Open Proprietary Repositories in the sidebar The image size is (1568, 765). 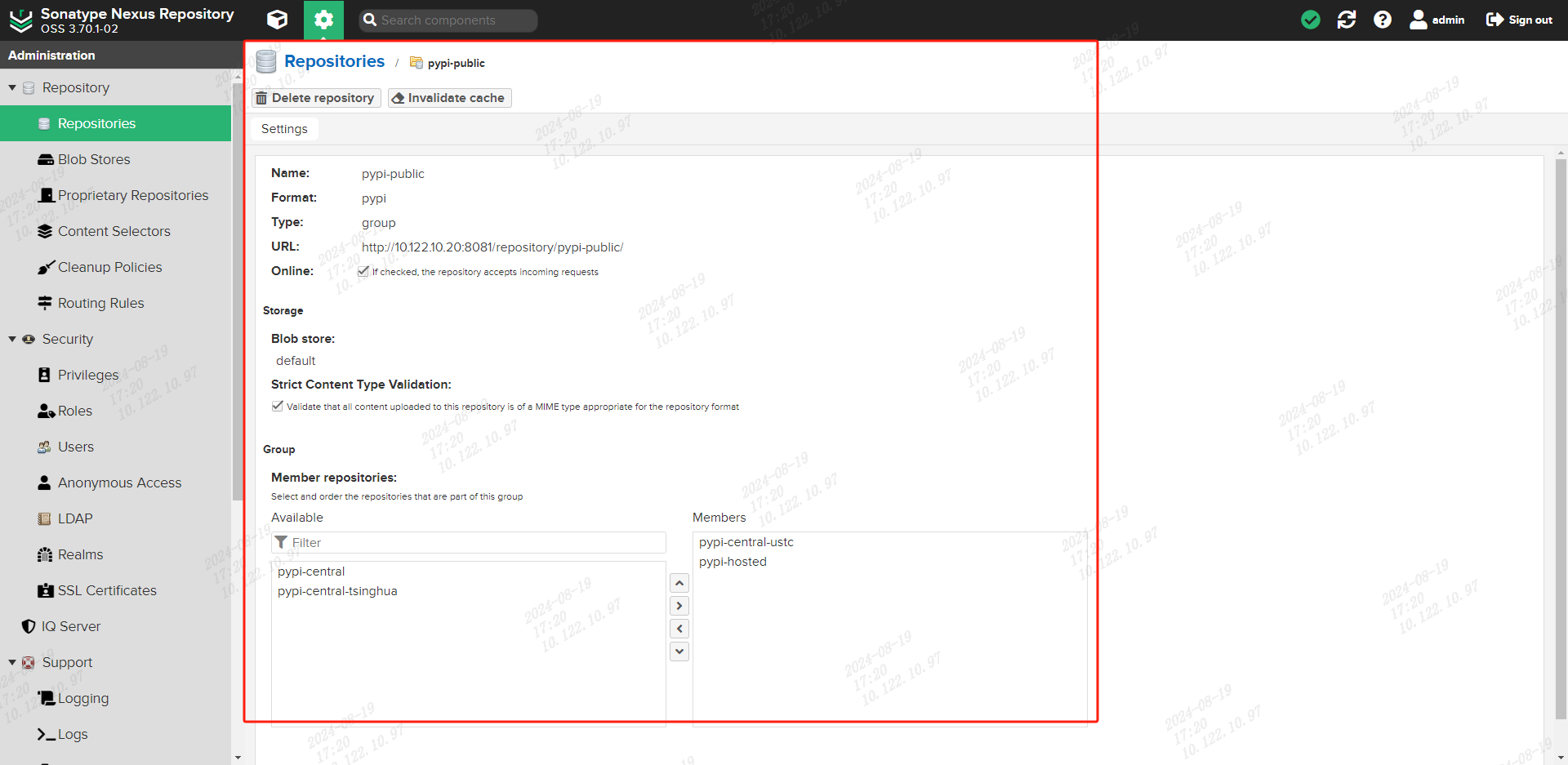coord(115,195)
